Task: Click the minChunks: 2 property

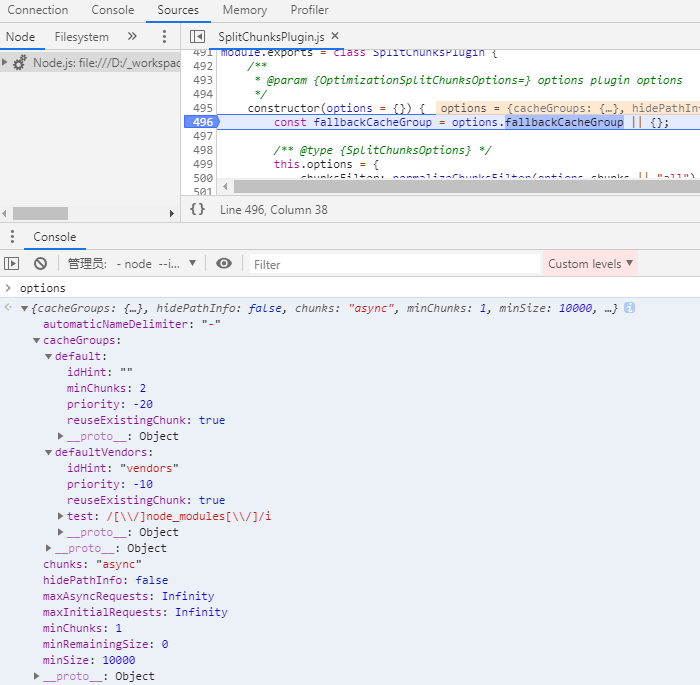Action: point(106,388)
